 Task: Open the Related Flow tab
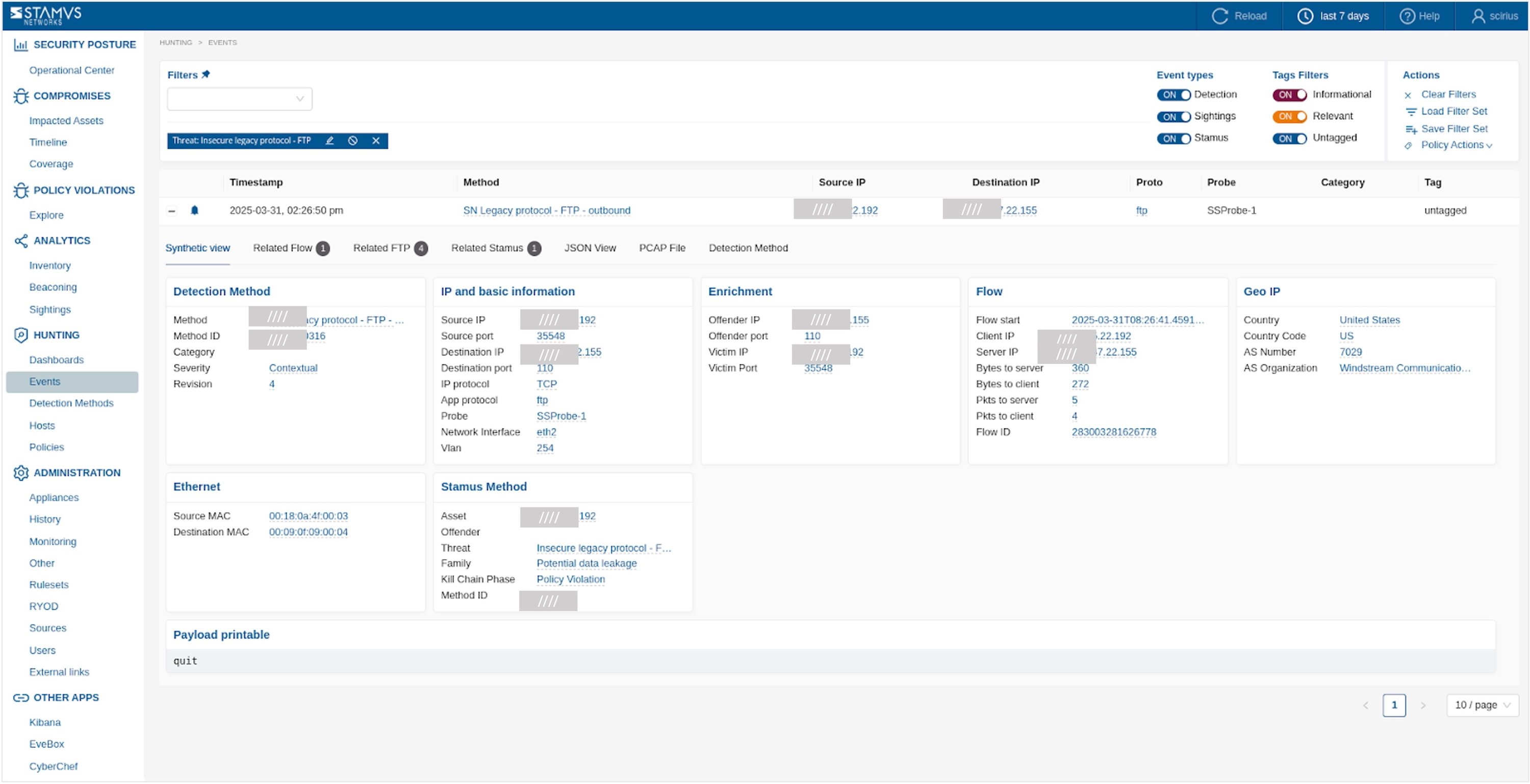pyautogui.click(x=284, y=248)
